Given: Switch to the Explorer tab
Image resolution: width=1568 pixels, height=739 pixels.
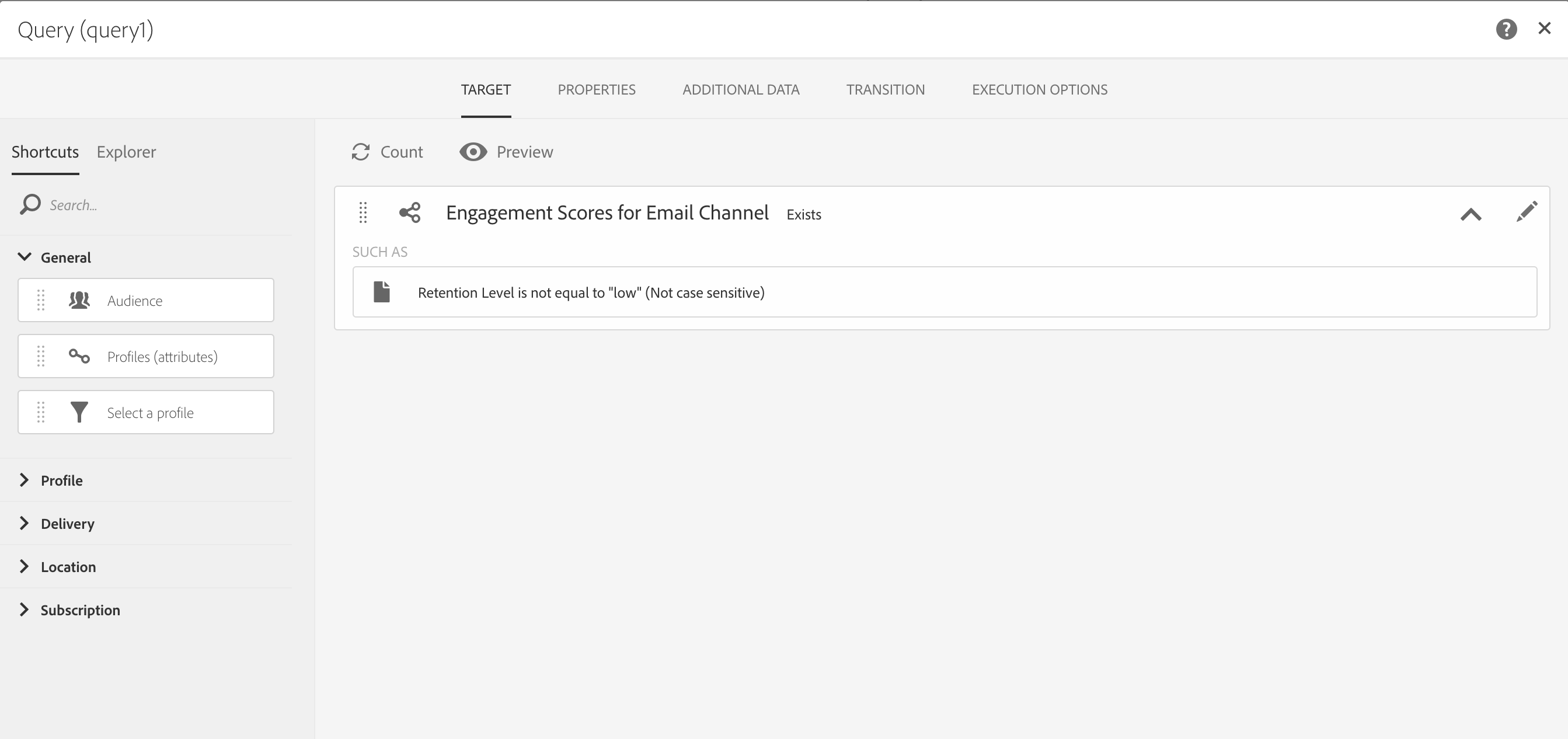Looking at the screenshot, I should 126,152.
